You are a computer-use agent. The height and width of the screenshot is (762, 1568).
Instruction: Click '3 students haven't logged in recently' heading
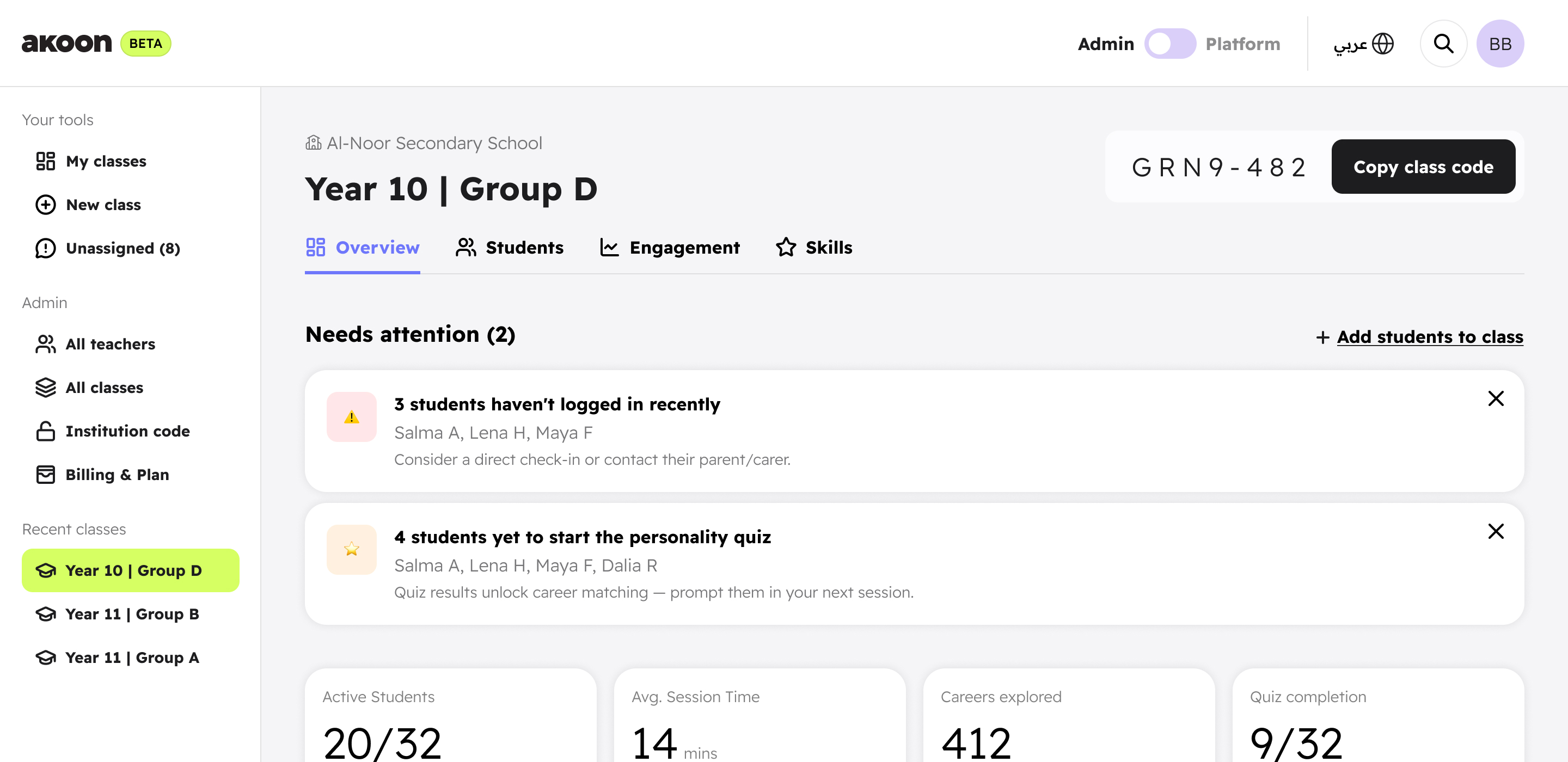pyautogui.click(x=557, y=404)
